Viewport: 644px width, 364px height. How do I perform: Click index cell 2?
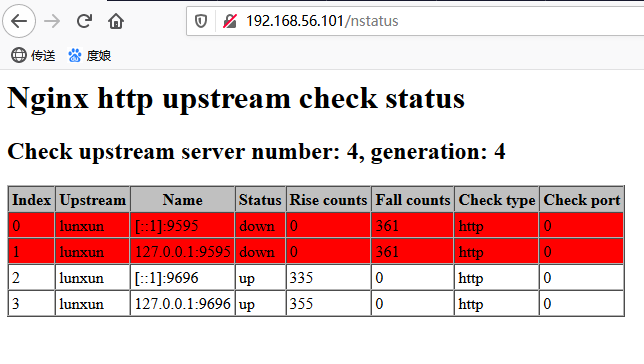pyautogui.click(x=31, y=278)
